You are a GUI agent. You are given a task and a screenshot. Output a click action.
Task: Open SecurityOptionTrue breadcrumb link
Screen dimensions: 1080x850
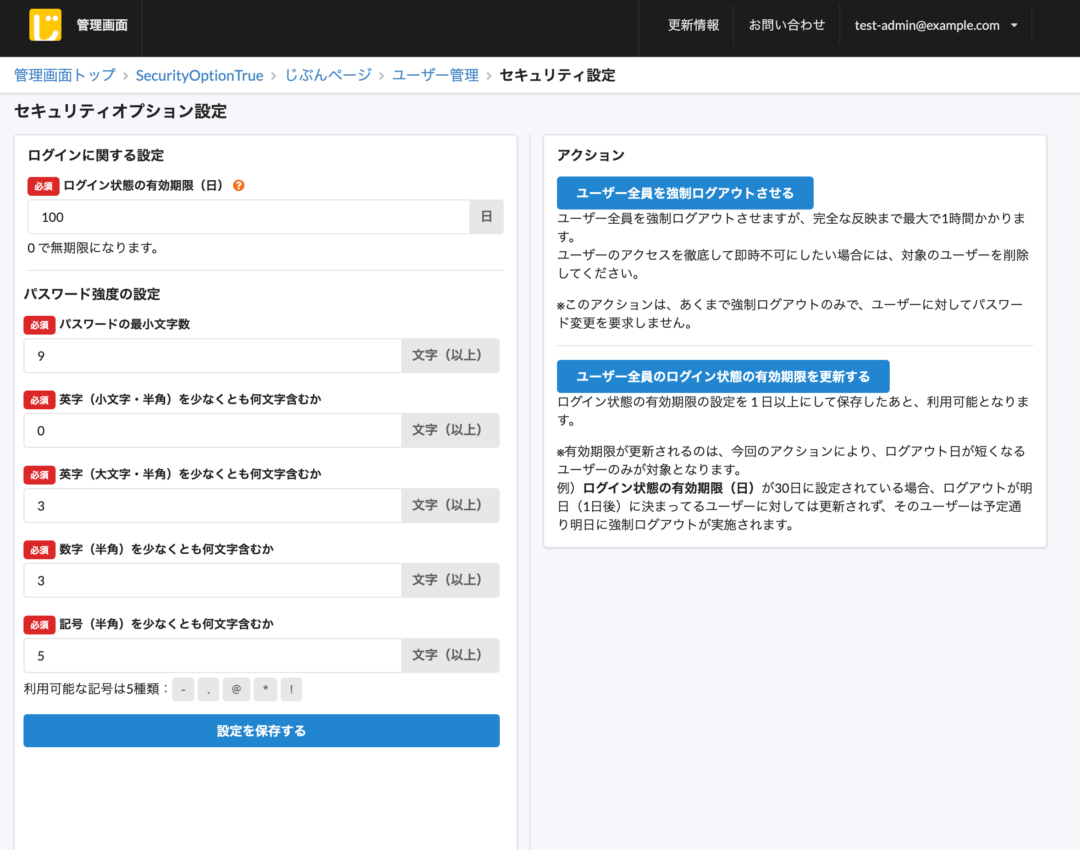coord(199,75)
